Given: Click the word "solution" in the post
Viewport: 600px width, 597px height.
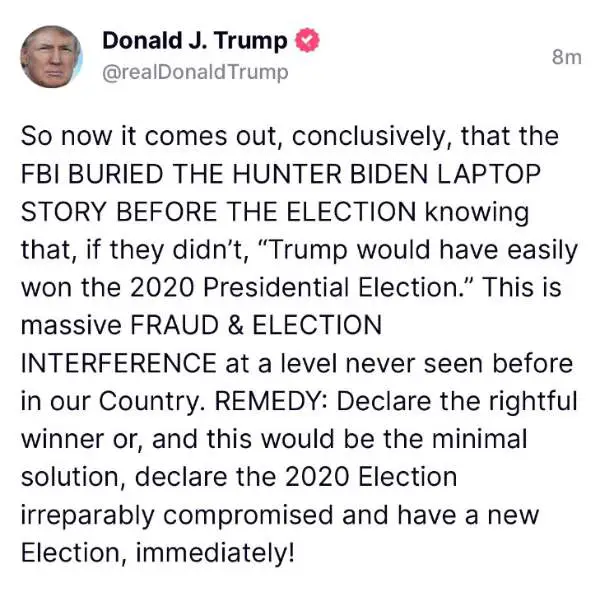Looking at the screenshot, I should (x=73, y=477).
